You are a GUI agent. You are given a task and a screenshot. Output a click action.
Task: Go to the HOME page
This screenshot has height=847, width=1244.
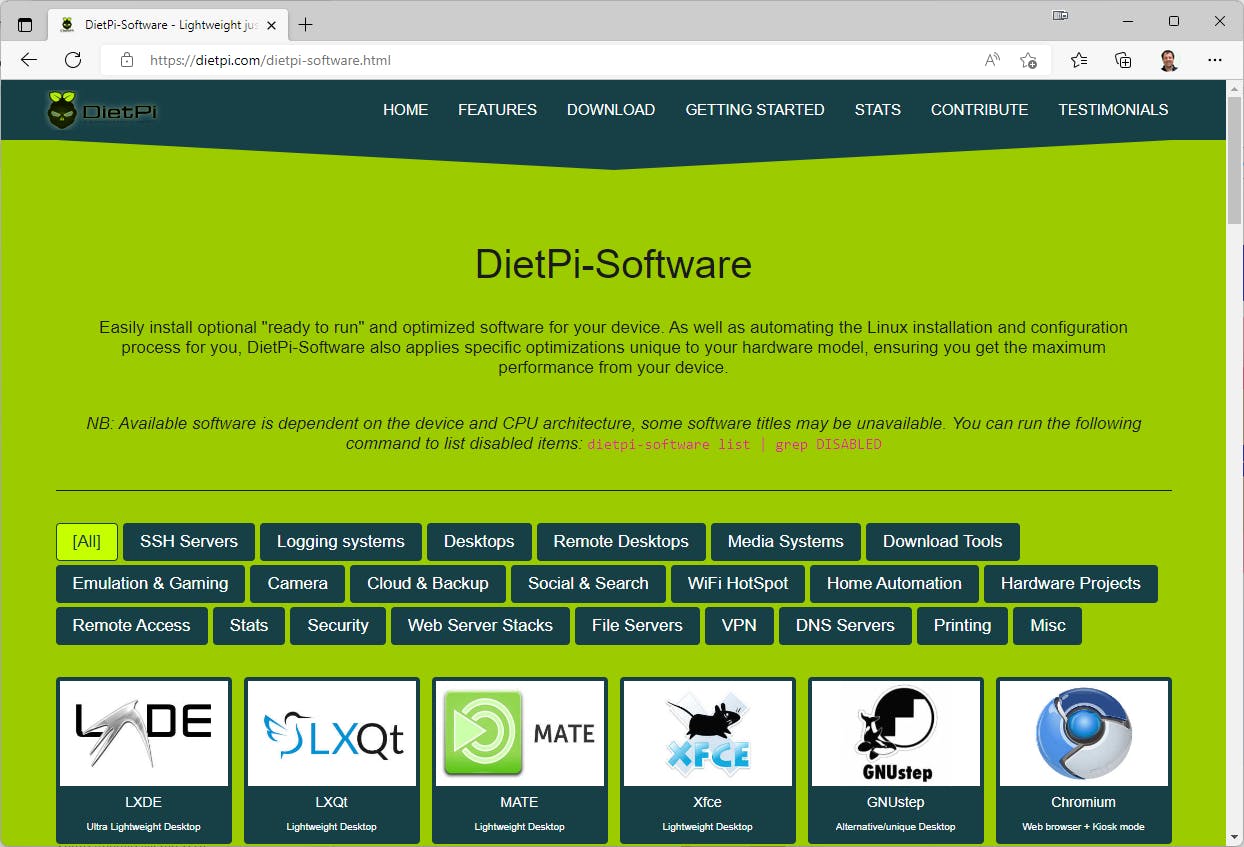coord(405,110)
